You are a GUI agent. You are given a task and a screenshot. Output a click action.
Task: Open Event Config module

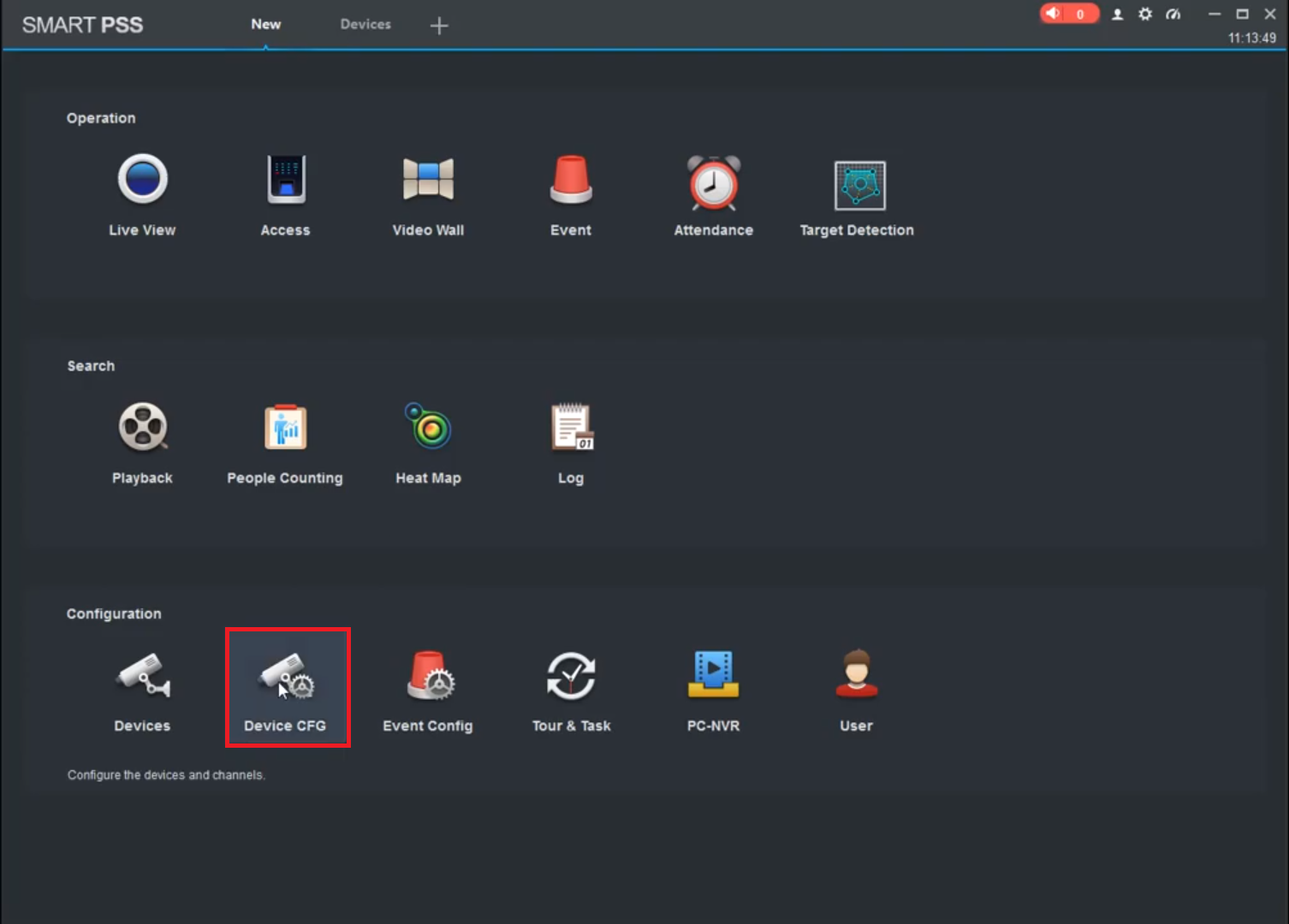[x=428, y=690]
